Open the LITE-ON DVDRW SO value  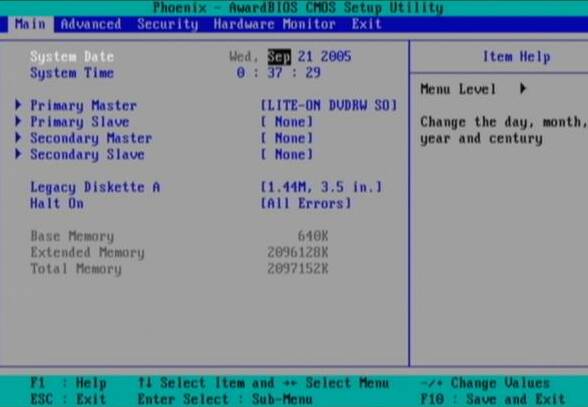(x=328, y=105)
